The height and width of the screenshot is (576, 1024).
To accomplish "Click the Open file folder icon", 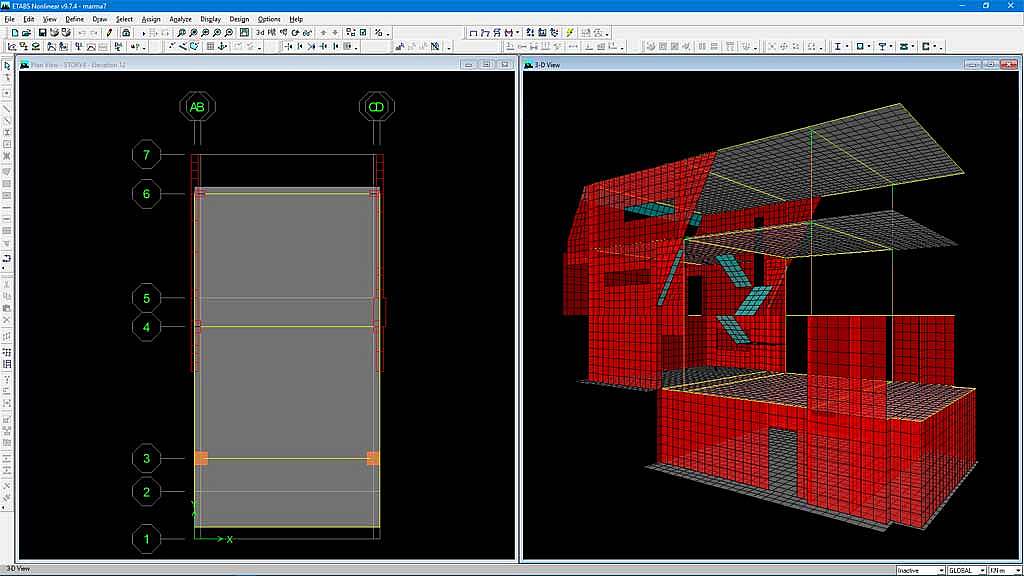I will 26,32.
